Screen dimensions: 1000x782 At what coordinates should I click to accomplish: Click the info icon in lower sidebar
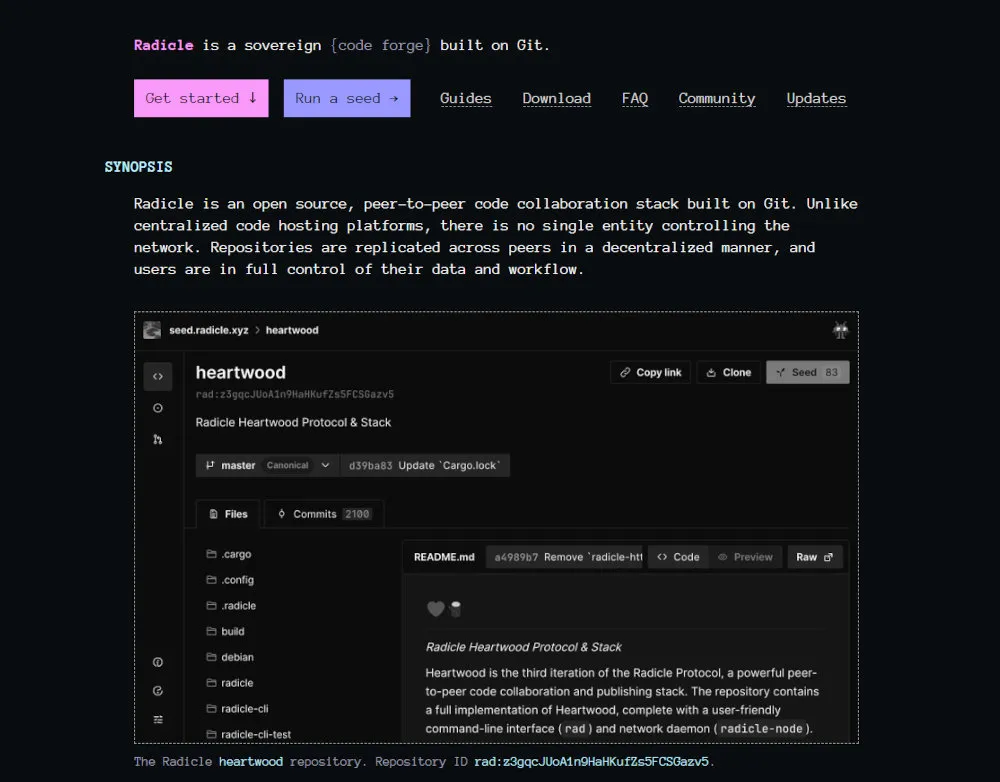(158, 662)
